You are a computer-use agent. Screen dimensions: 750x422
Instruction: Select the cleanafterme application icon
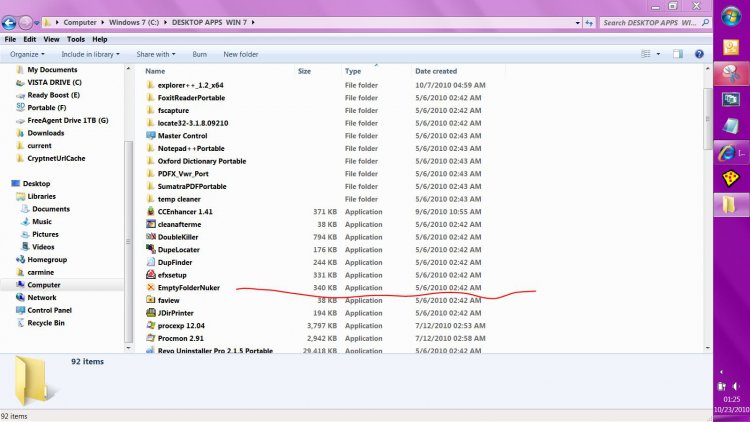tap(151, 224)
